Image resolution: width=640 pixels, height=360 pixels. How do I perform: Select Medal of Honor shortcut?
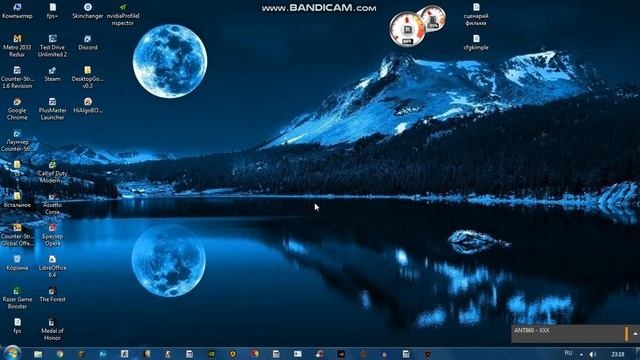coord(52,329)
